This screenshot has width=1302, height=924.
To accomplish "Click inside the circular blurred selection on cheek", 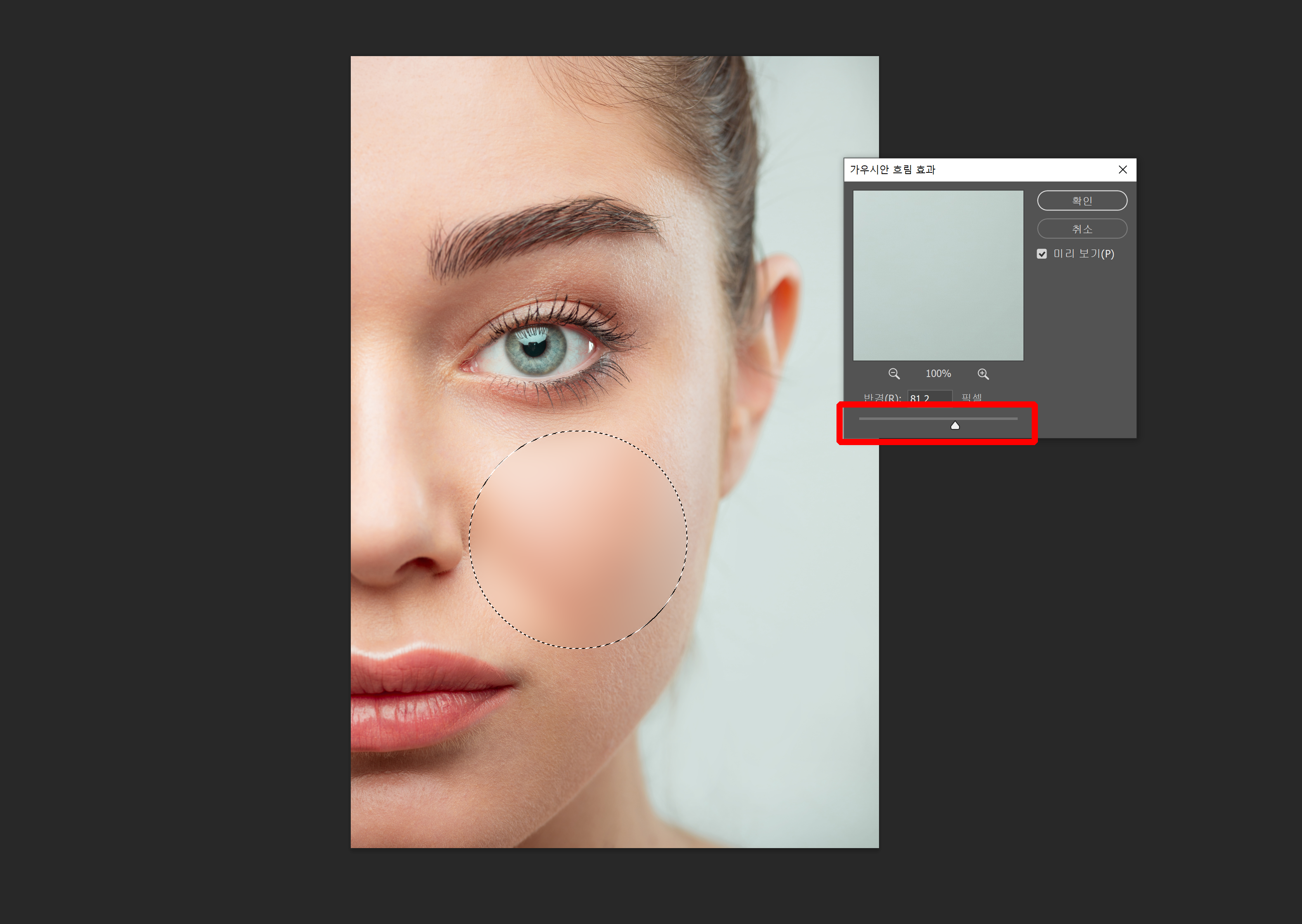I will click(578, 540).
